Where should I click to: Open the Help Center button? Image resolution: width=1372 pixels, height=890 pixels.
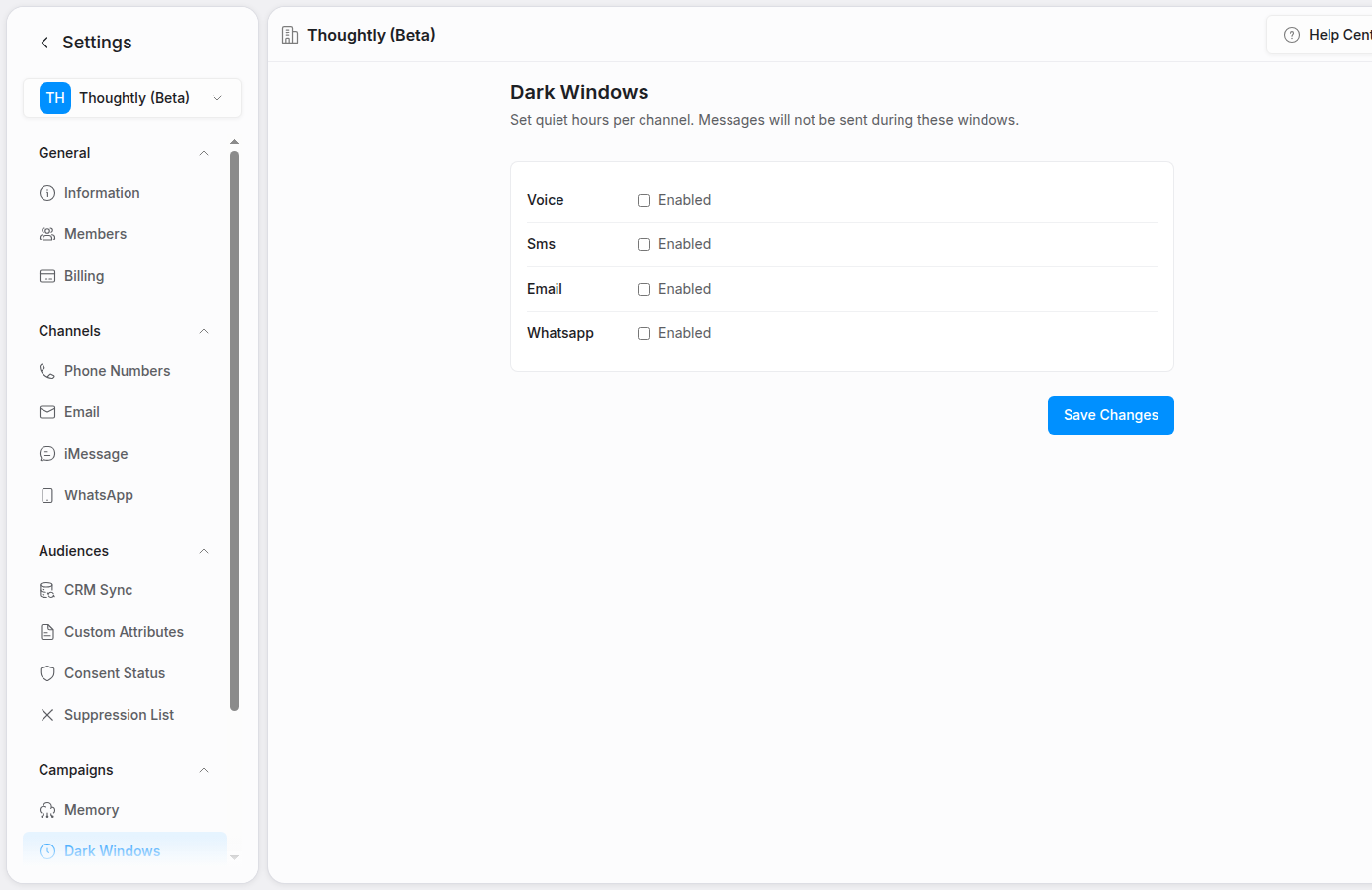click(x=1320, y=35)
